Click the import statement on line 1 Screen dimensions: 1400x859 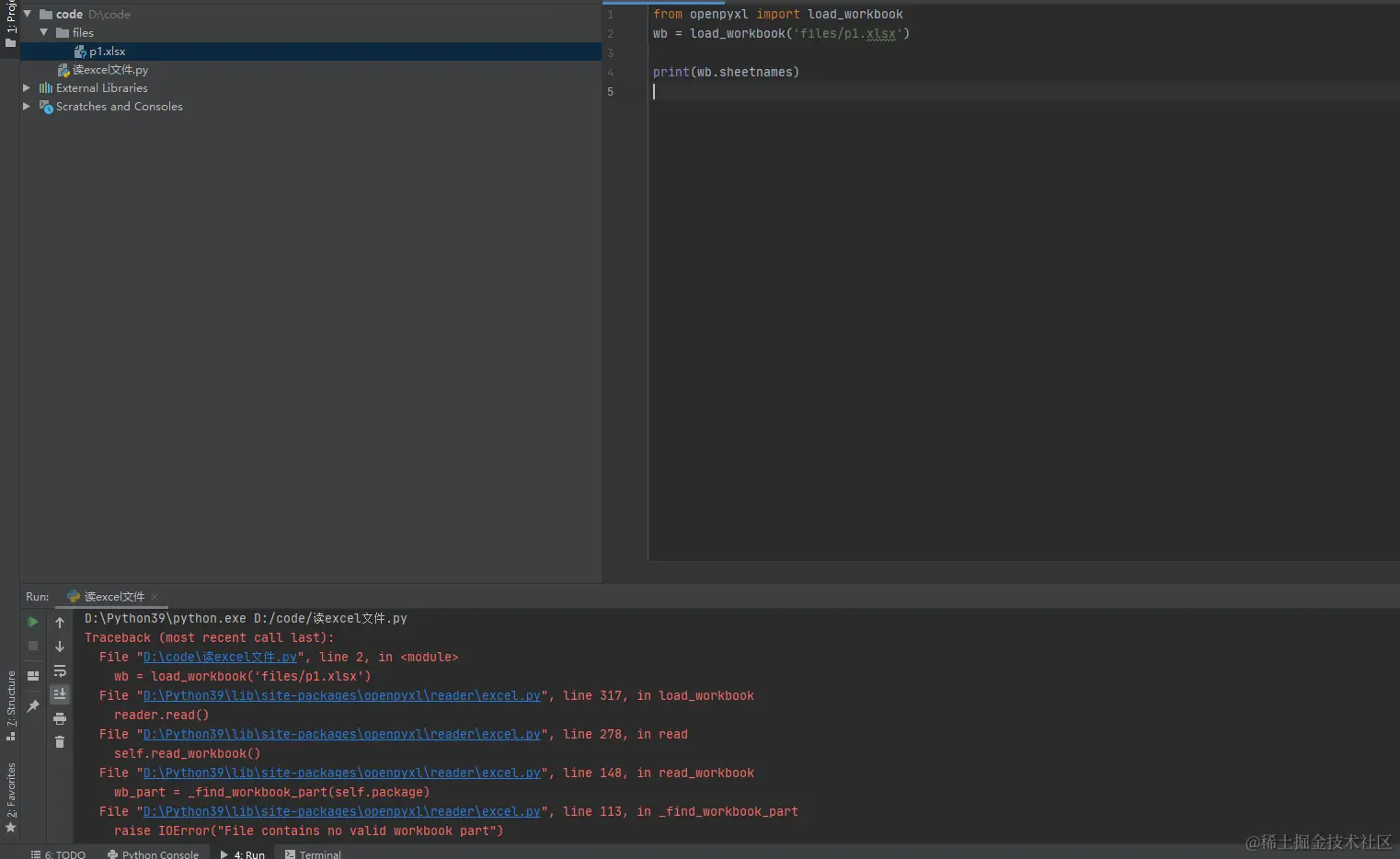coord(778,14)
